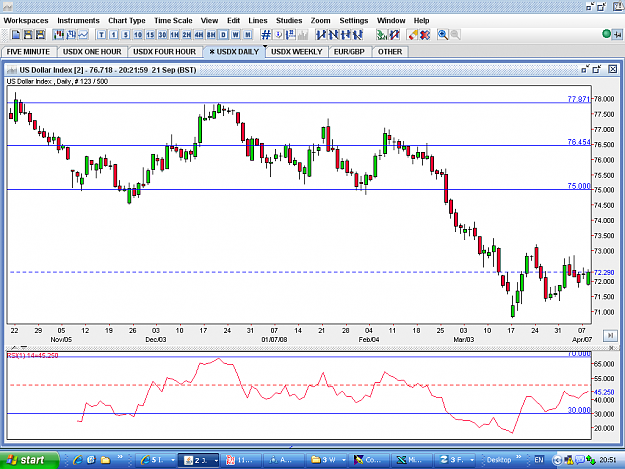Open the Chart Type menu
Image resolution: width=625 pixels, height=469 pixels.
click(127, 21)
